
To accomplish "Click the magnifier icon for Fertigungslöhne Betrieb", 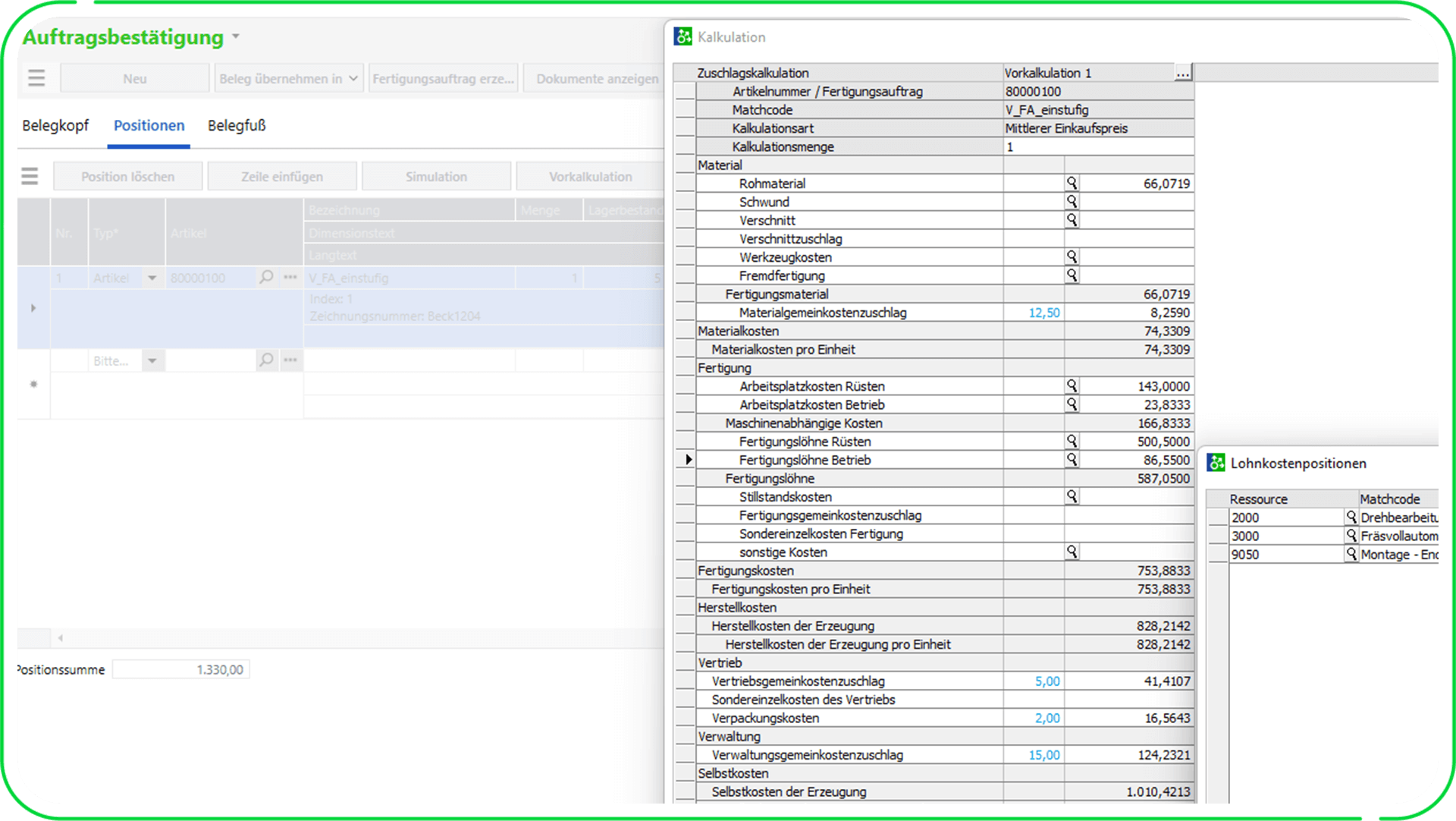I will click(1072, 459).
